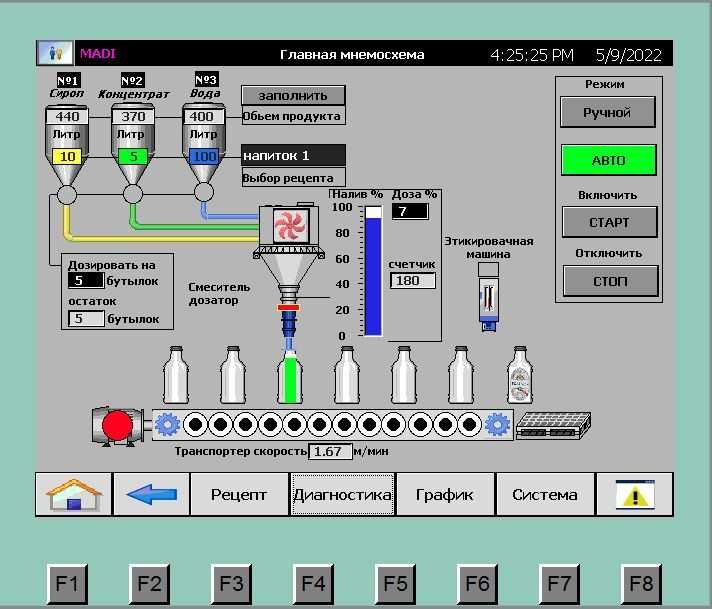The image size is (712, 609).
Task: Click the user icon in title bar
Action: pos(56,54)
